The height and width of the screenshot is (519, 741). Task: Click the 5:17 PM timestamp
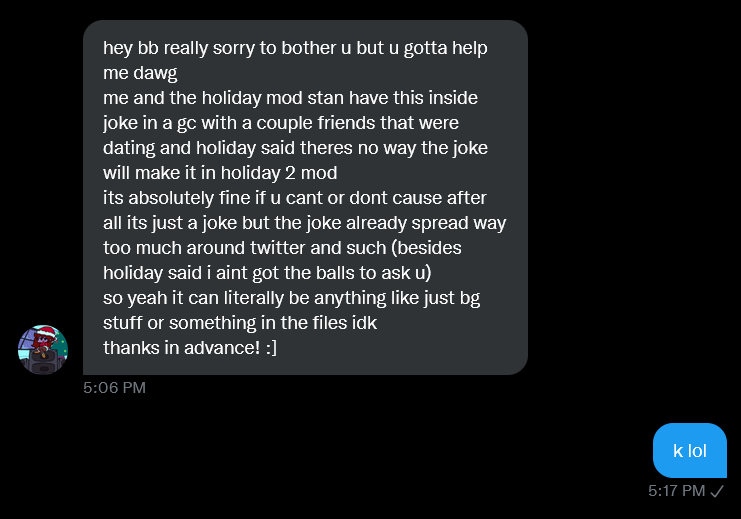pyautogui.click(x=676, y=490)
